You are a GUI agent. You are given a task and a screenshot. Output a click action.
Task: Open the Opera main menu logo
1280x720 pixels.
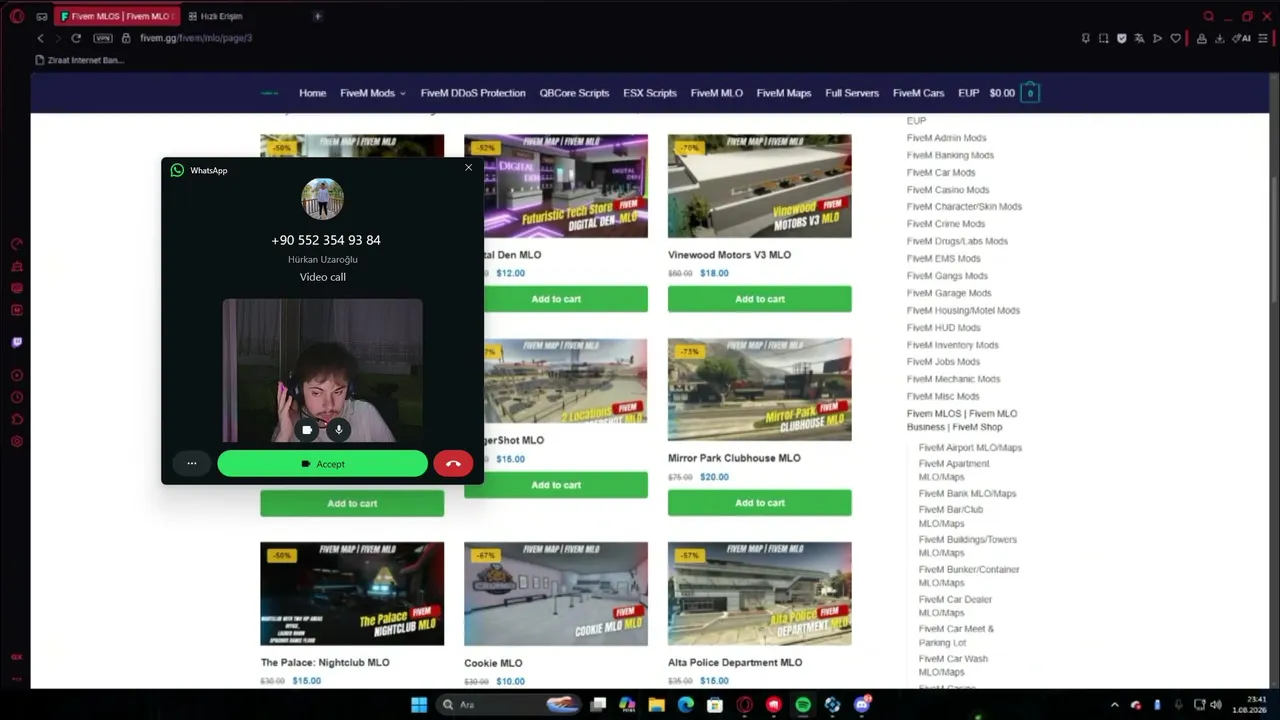pyautogui.click(x=16, y=16)
